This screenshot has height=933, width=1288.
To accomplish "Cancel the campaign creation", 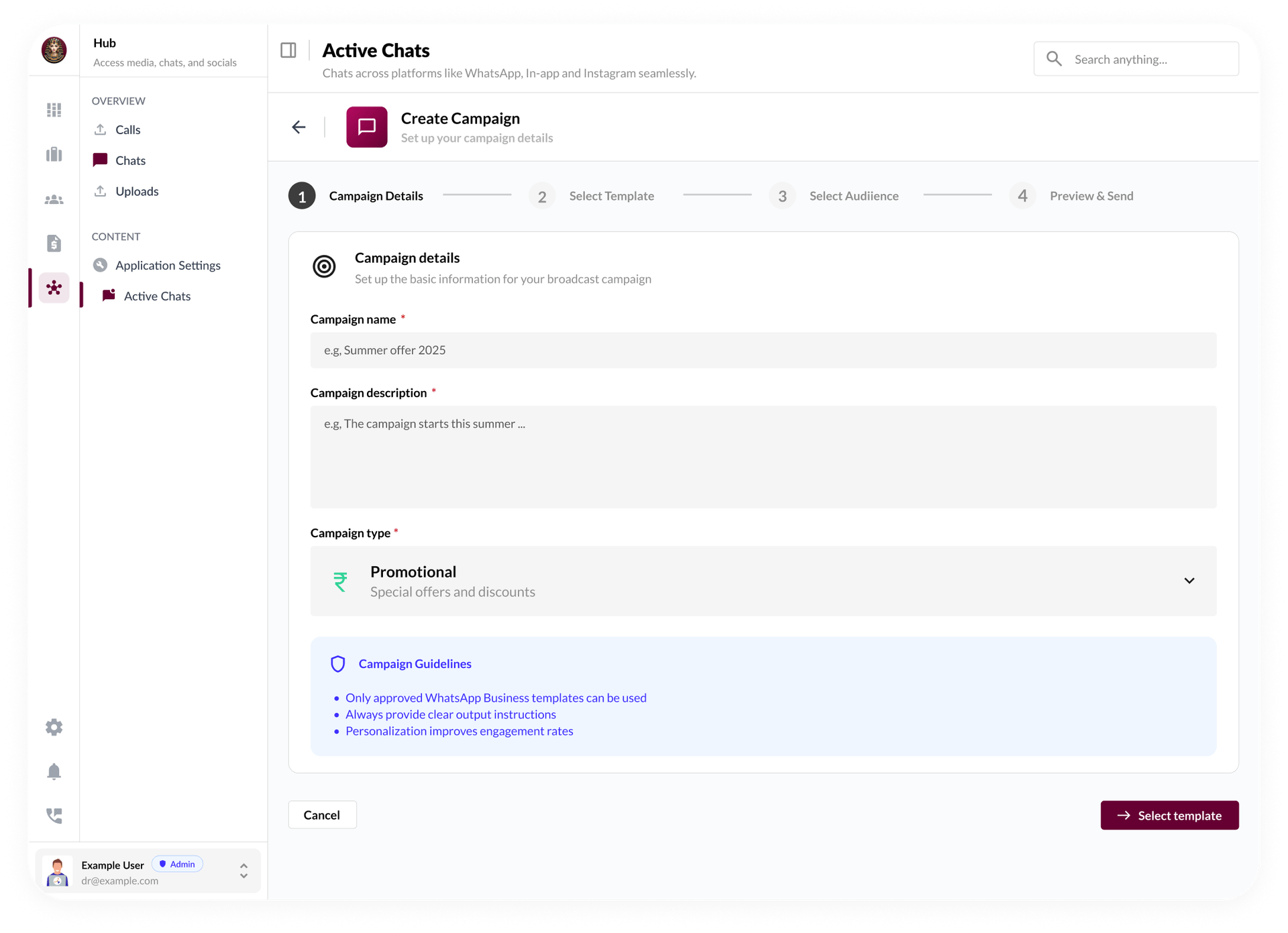I will coord(321,814).
